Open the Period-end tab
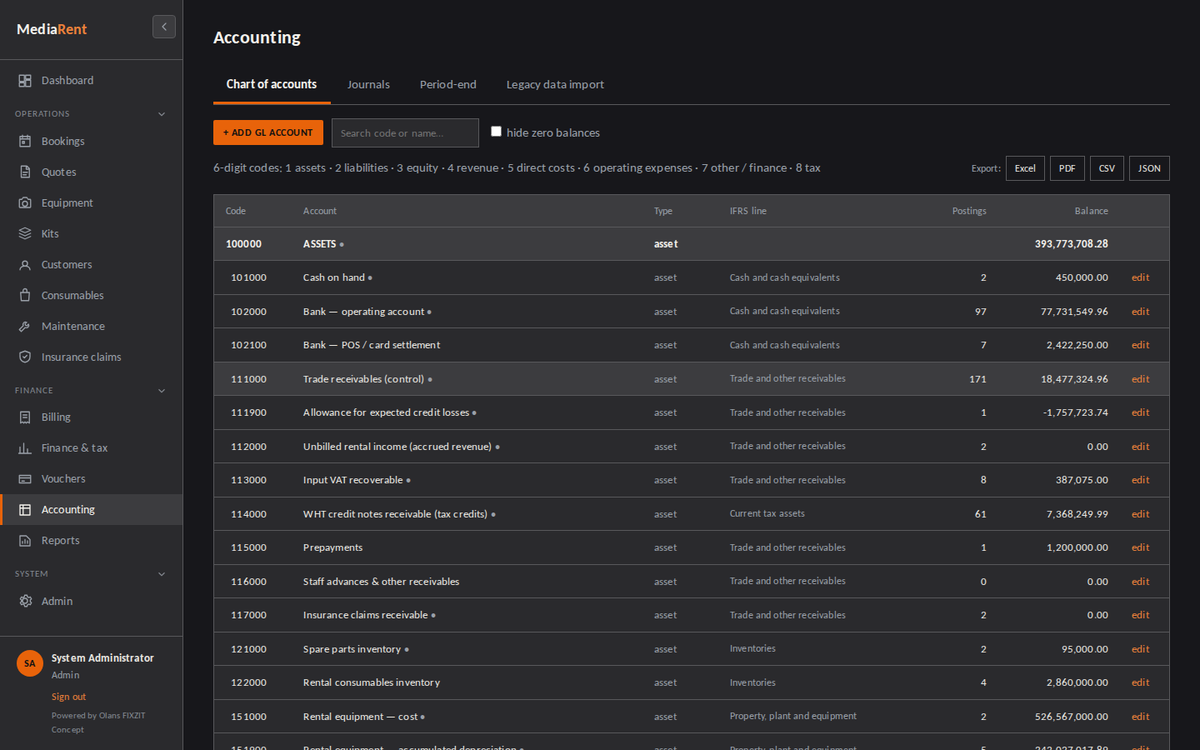 tap(448, 85)
